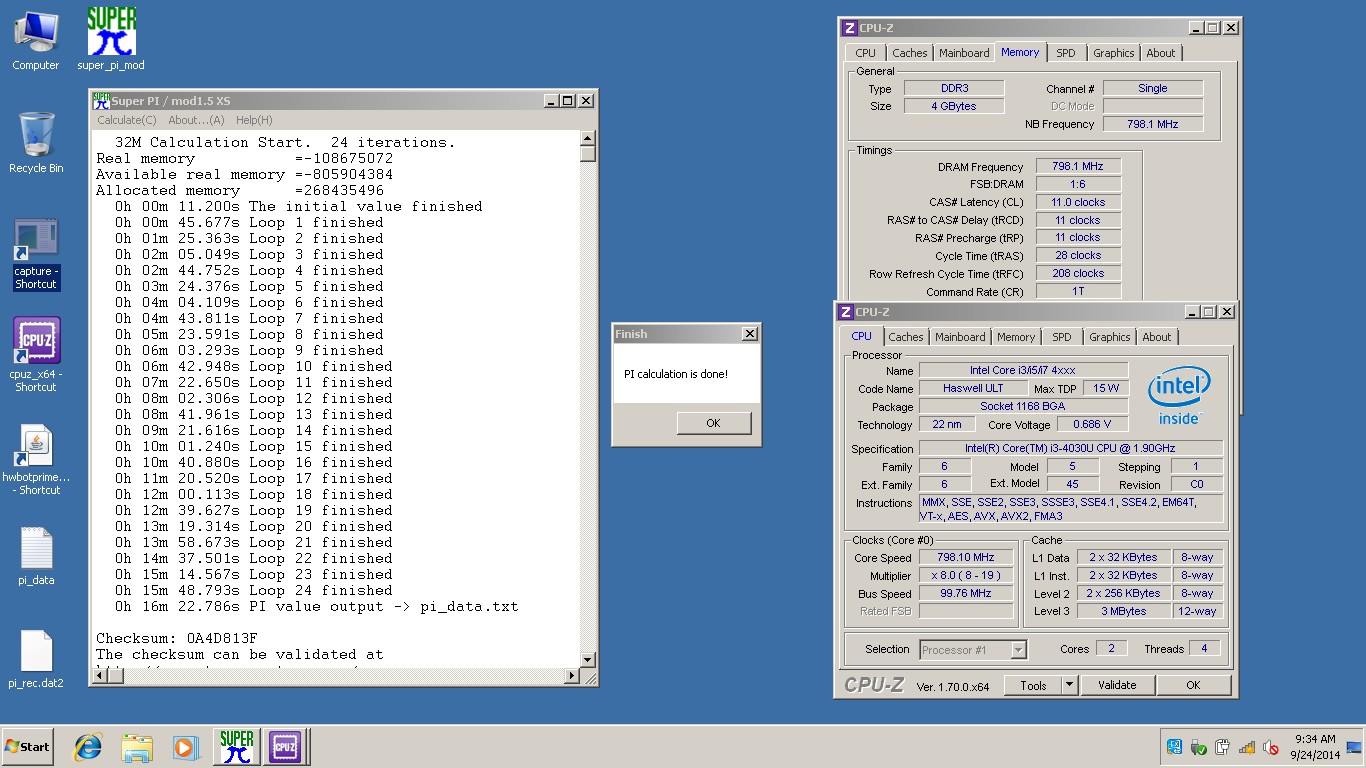This screenshot has width=1366, height=768.
Task: Select the cpuz_x64 shortcut icon
Action: tap(36, 354)
